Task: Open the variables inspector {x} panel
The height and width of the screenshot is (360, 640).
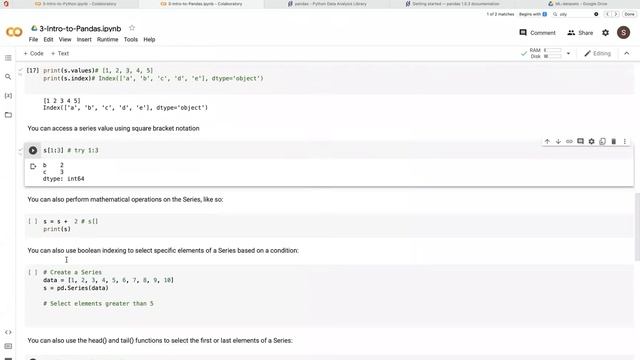Action: click(x=8, y=96)
